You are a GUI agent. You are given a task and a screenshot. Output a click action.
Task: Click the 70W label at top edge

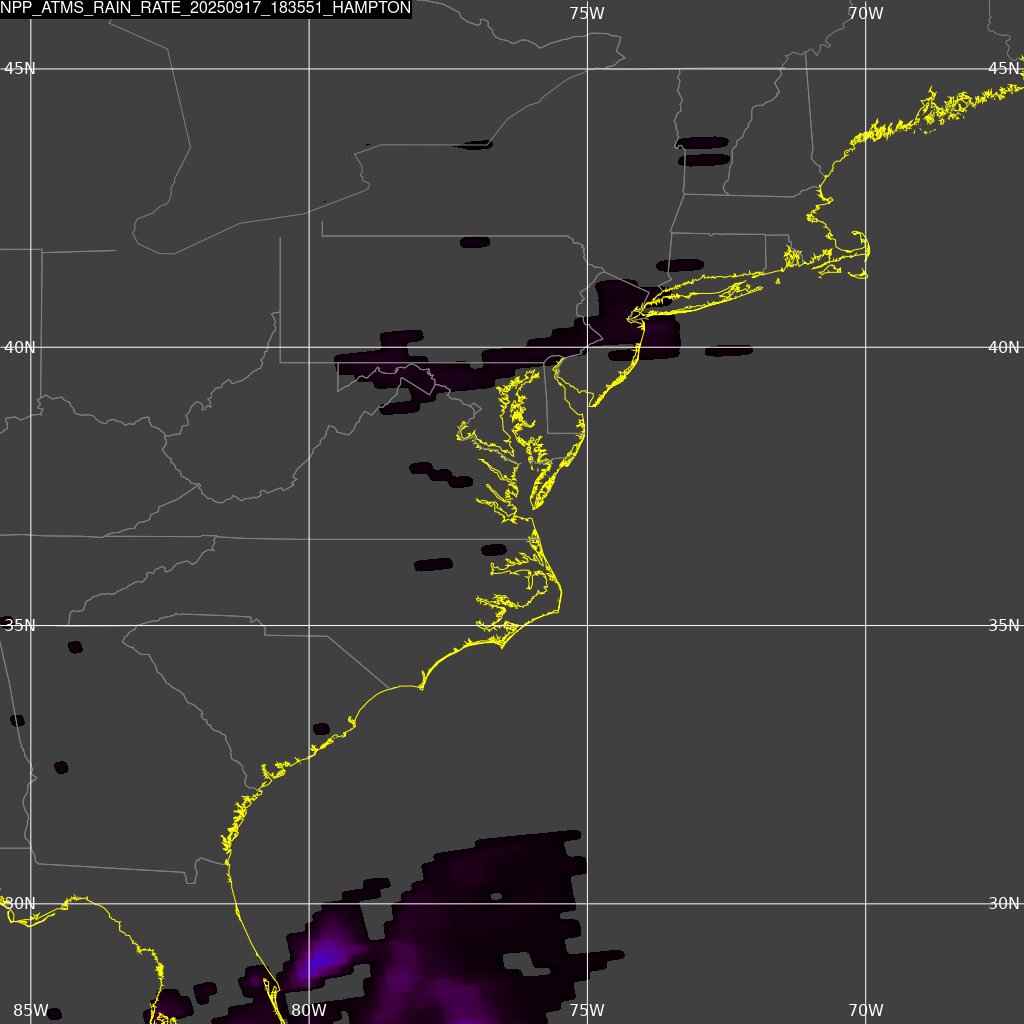pos(865,13)
